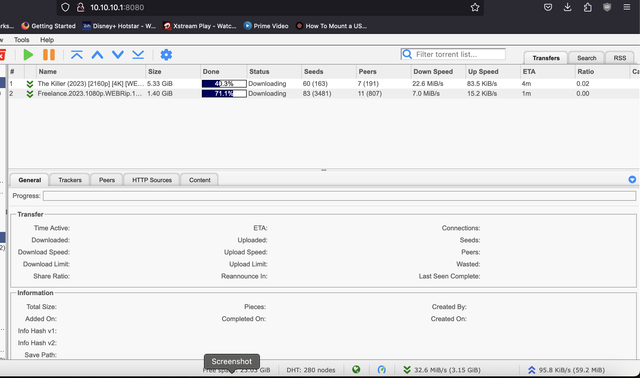This screenshot has width=640, height=378.
Task: Open the Help menu
Action: click(x=47, y=40)
